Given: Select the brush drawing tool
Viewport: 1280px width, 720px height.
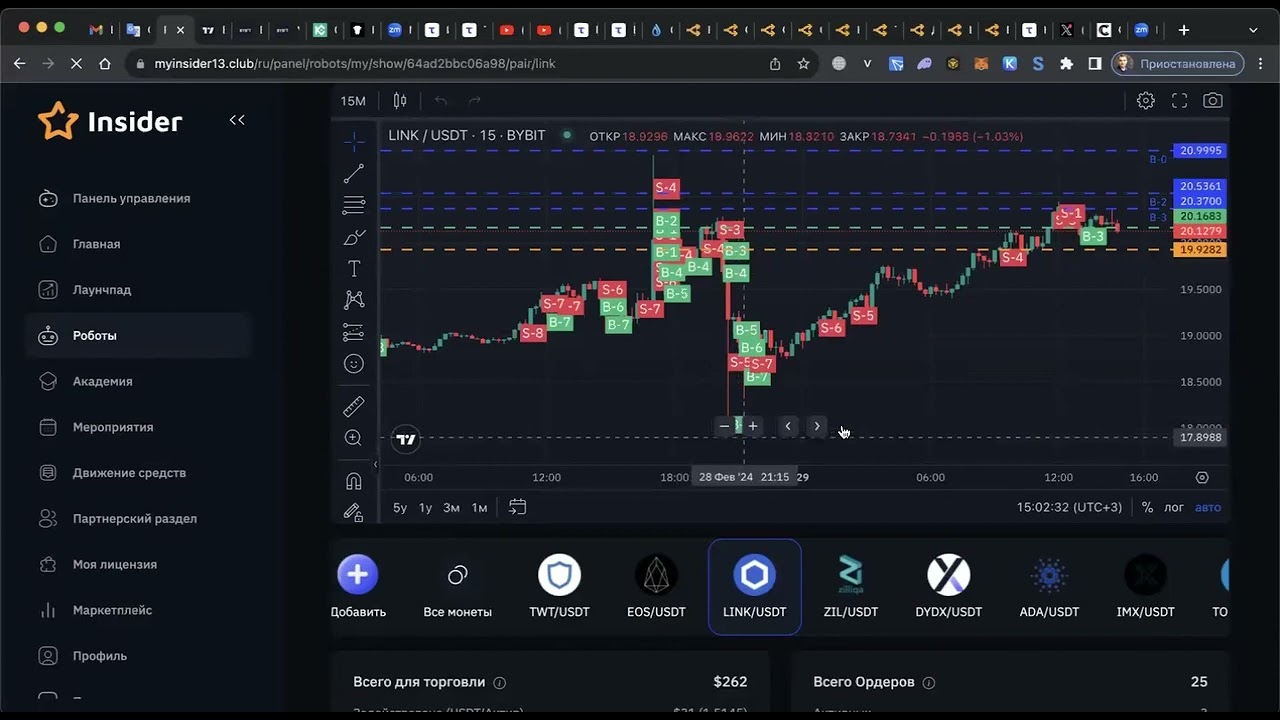Looking at the screenshot, I should (x=354, y=237).
